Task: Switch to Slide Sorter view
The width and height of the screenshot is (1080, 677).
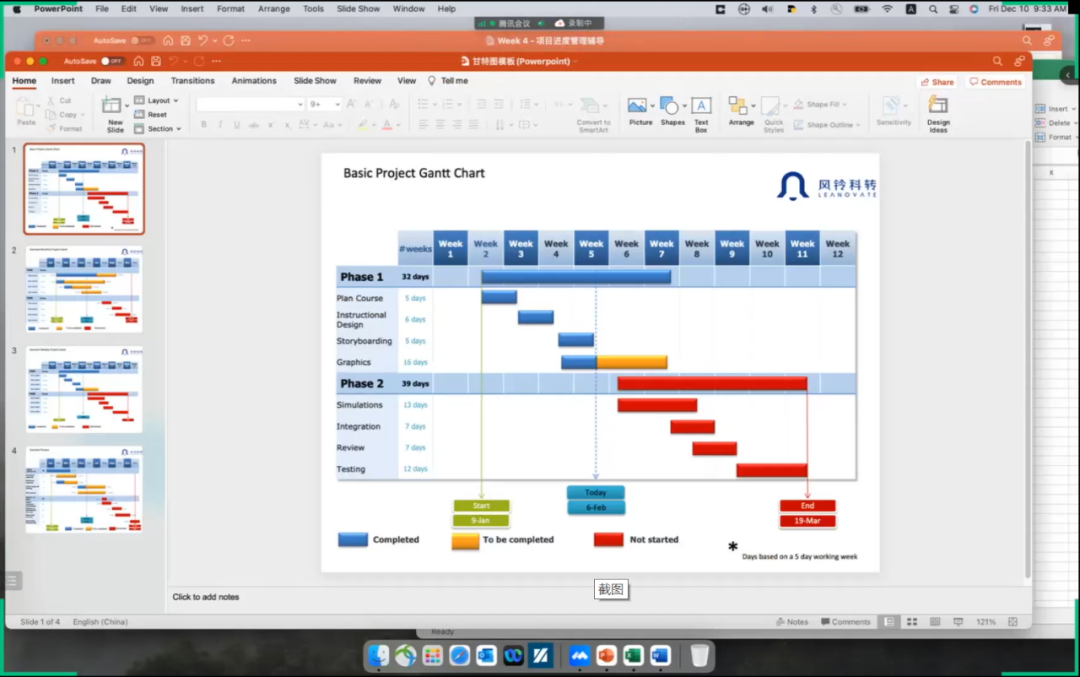Action: click(x=912, y=622)
